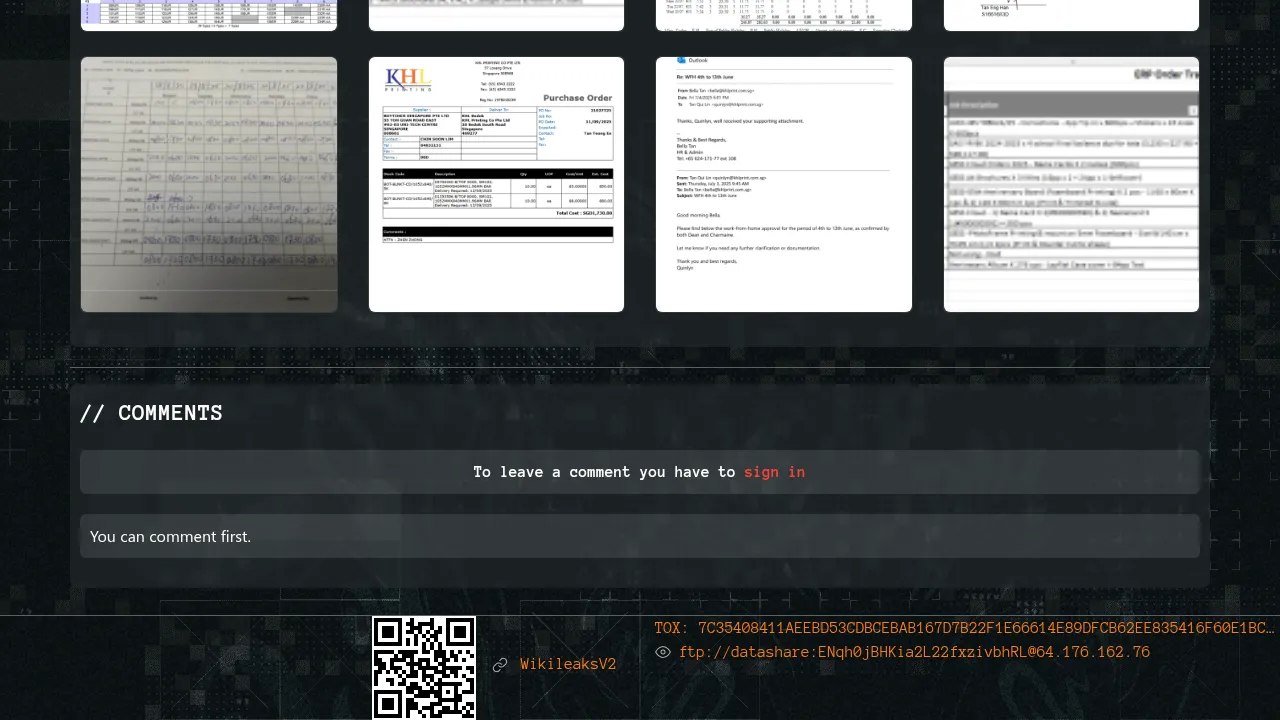The height and width of the screenshot is (720, 1280).
Task: Select the TOX ID text string
Action: click(x=964, y=628)
